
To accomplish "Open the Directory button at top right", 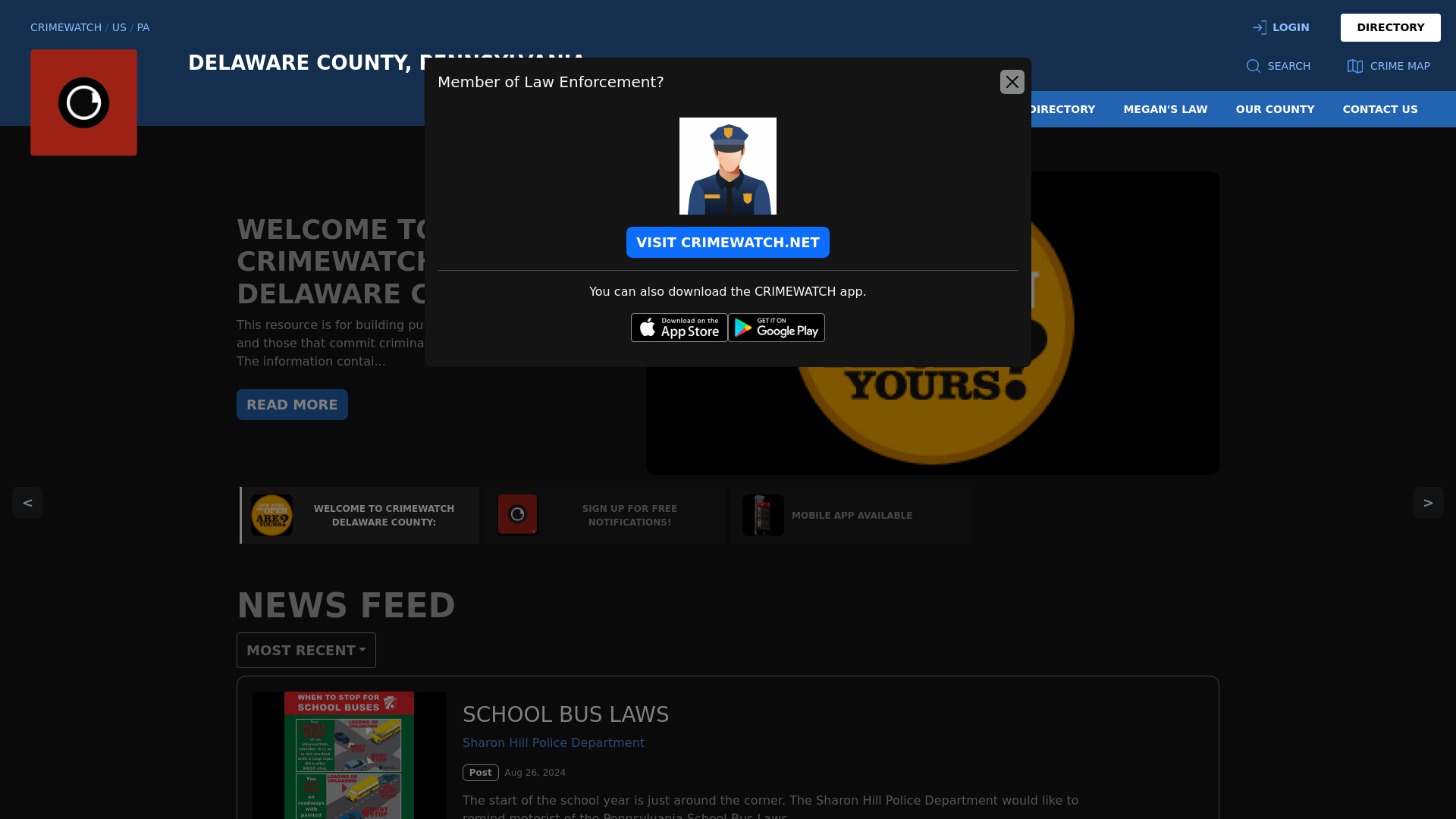I will [1390, 27].
